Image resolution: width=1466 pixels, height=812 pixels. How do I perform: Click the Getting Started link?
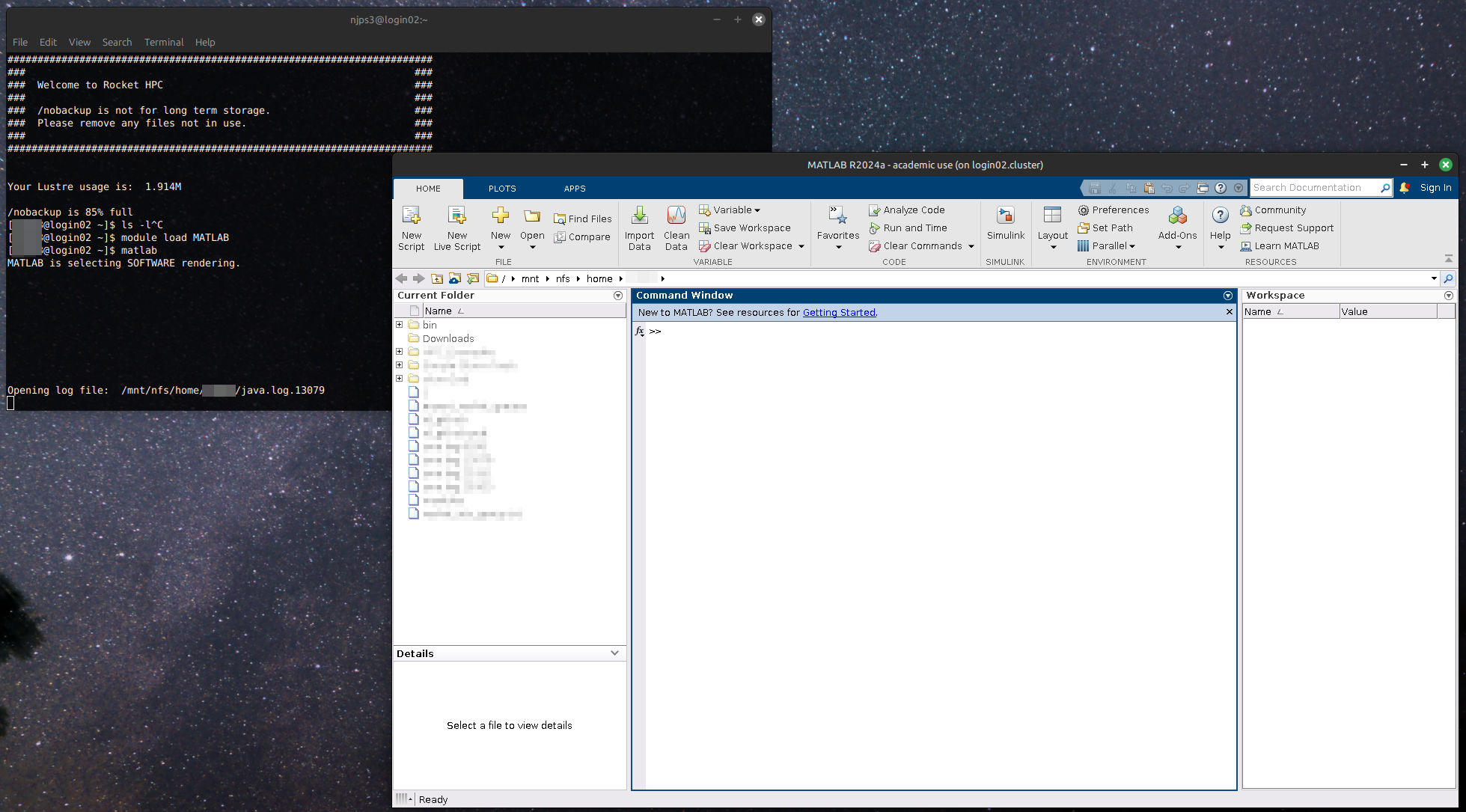[x=838, y=313]
